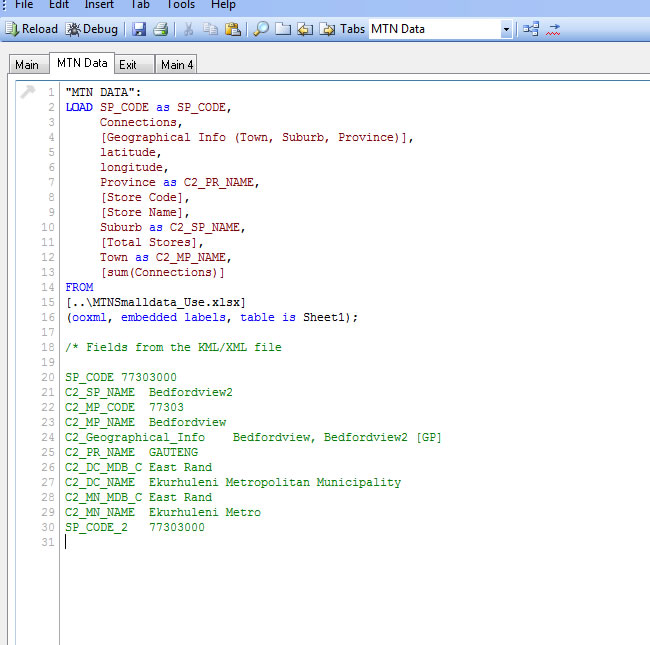Open search with the magnifier icon
This screenshot has height=645, width=650.
(x=261, y=29)
